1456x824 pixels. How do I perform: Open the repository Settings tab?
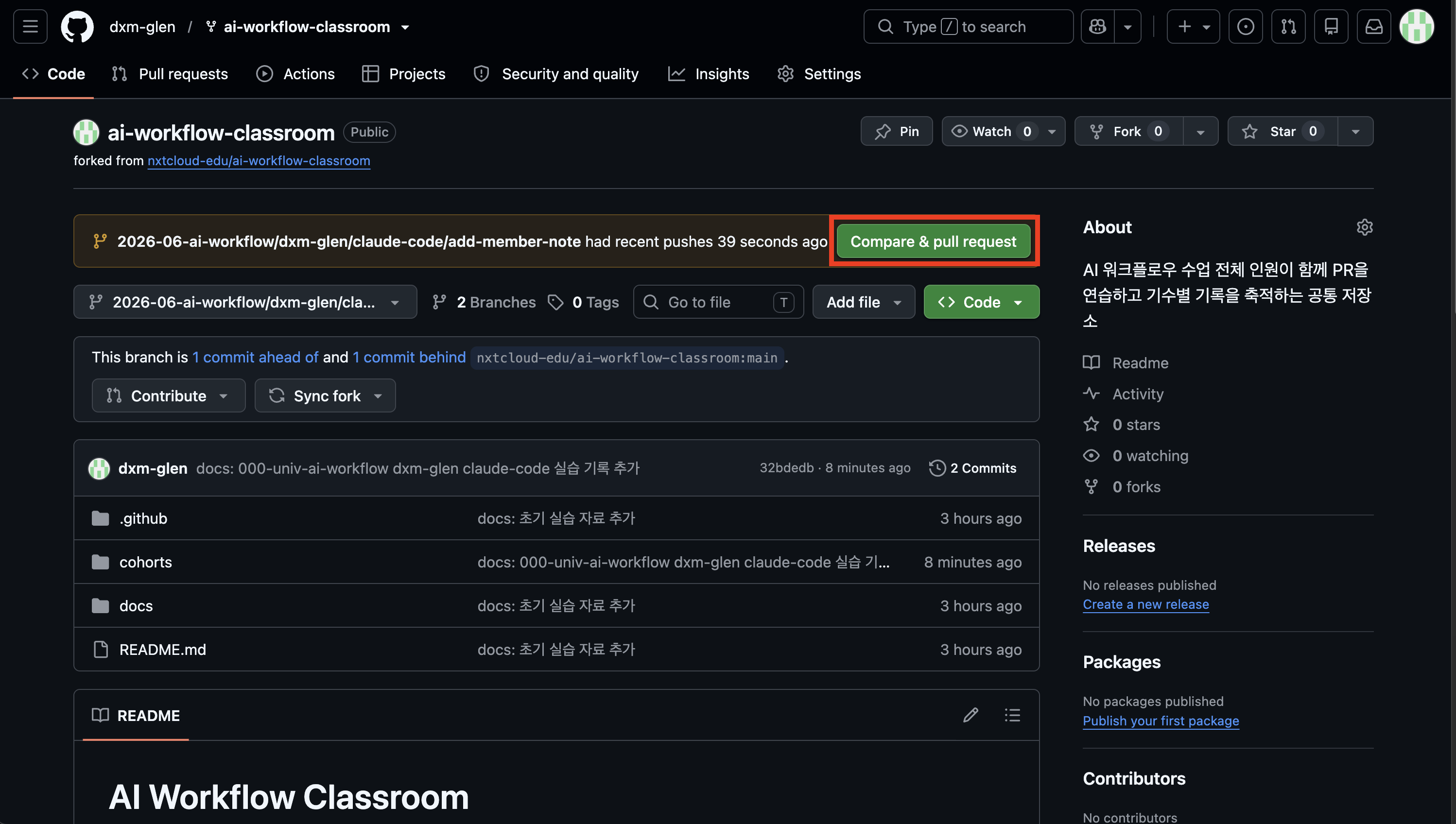tap(819, 73)
